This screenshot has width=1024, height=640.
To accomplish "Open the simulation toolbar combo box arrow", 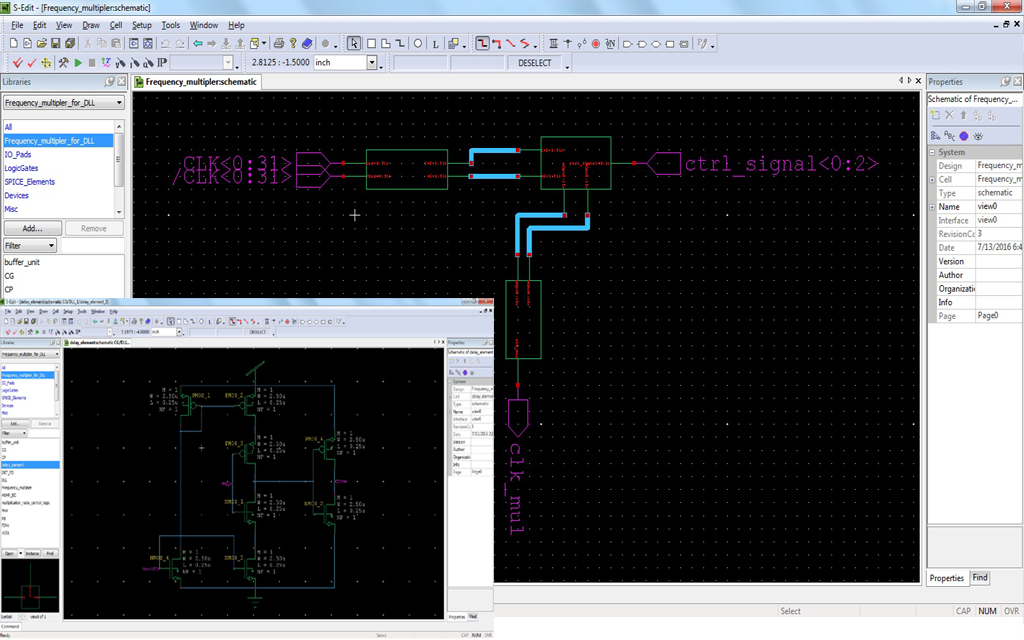I will 228,63.
